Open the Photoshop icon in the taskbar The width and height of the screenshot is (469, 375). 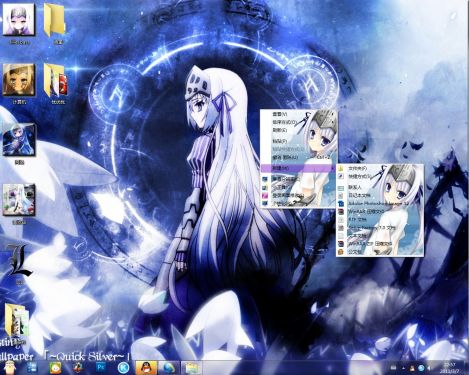click(x=100, y=367)
